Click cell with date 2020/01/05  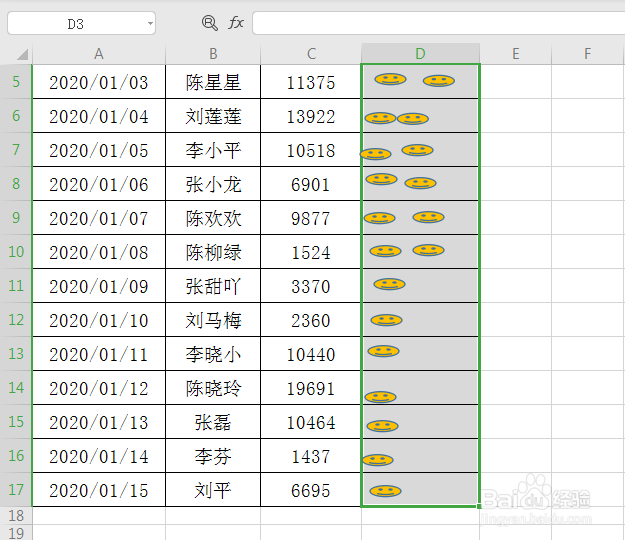click(x=98, y=150)
